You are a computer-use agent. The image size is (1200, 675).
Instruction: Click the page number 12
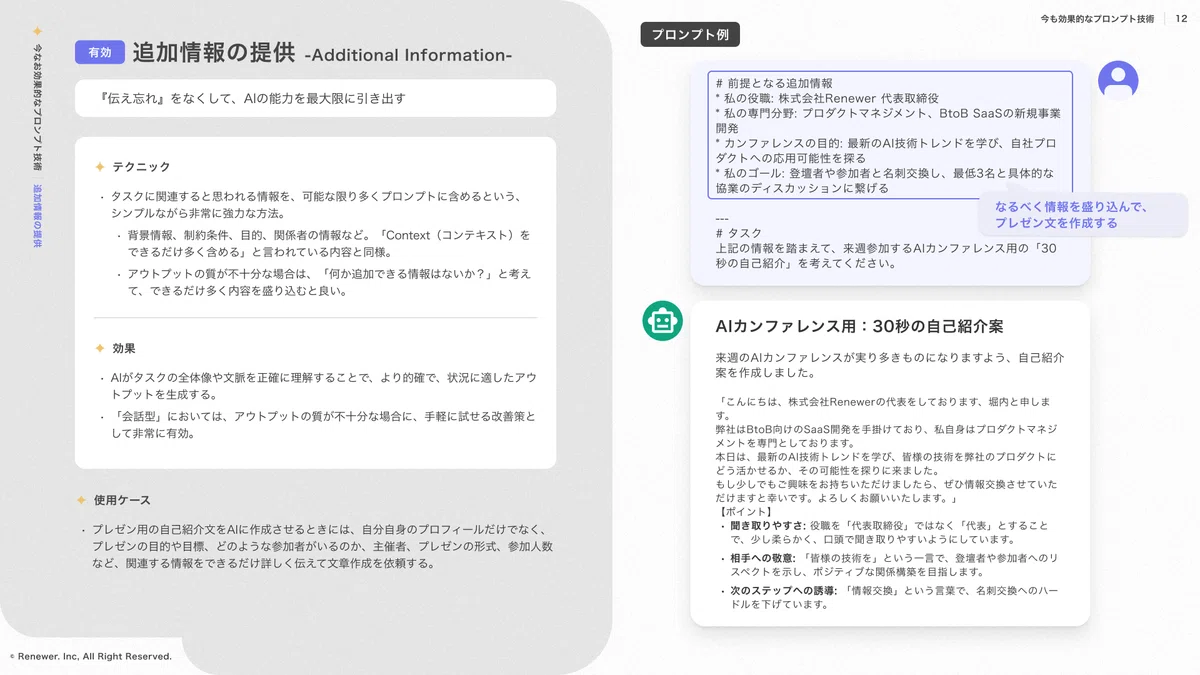coord(1182,18)
